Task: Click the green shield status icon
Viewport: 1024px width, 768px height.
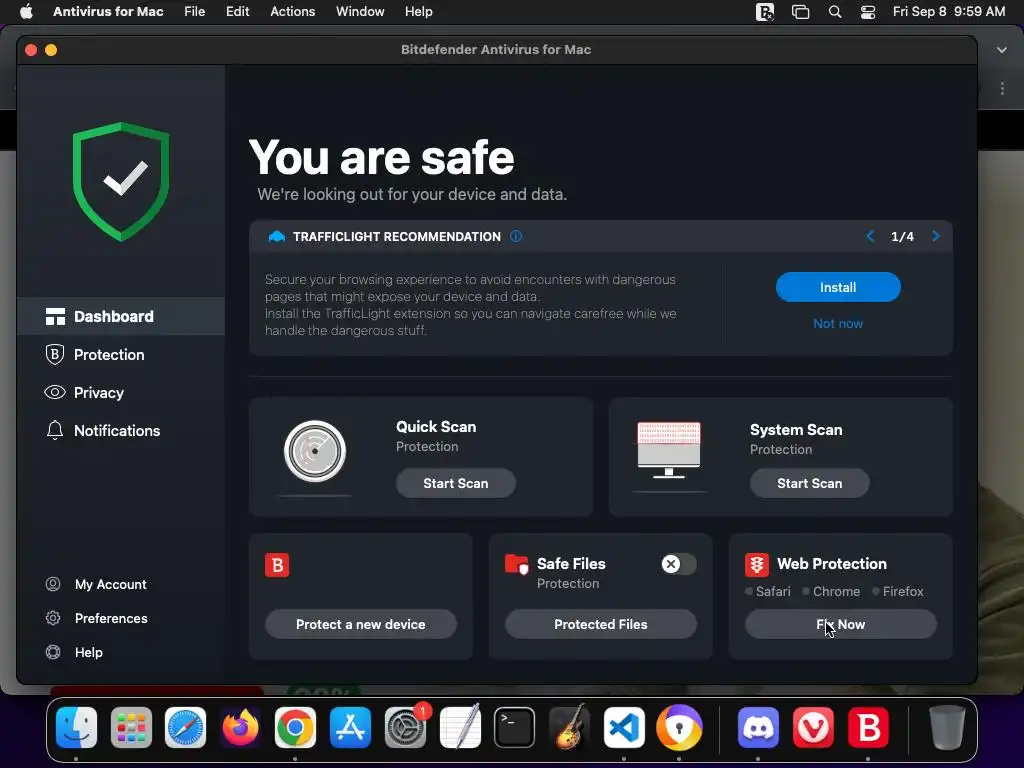Action: tap(121, 182)
